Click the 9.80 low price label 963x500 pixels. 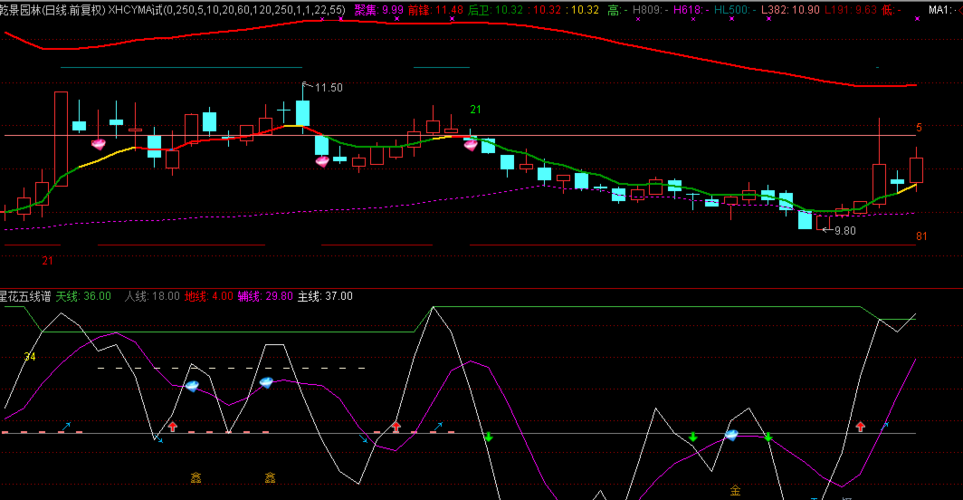(x=845, y=231)
